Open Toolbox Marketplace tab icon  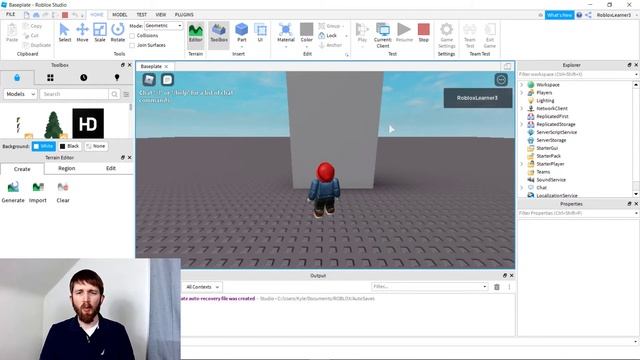[17, 78]
